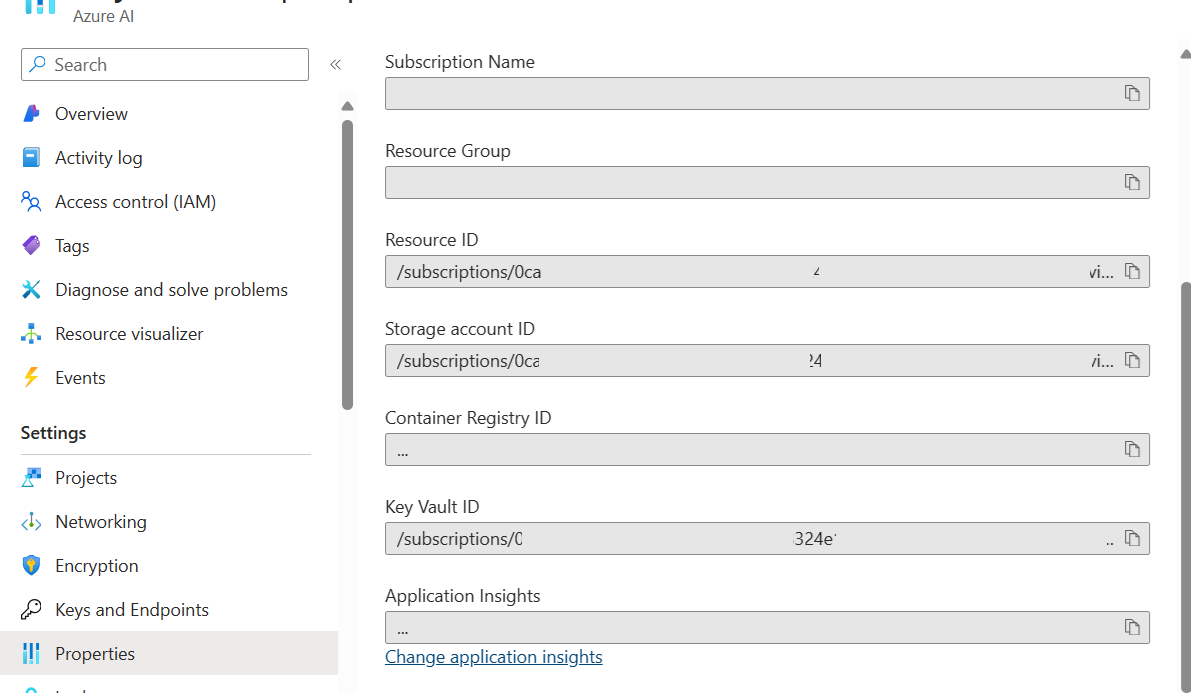Image resolution: width=1191 pixels, height=693 pixels.
Task: Collapse the sidebar with the double chevron
Action: click(336, 64)
